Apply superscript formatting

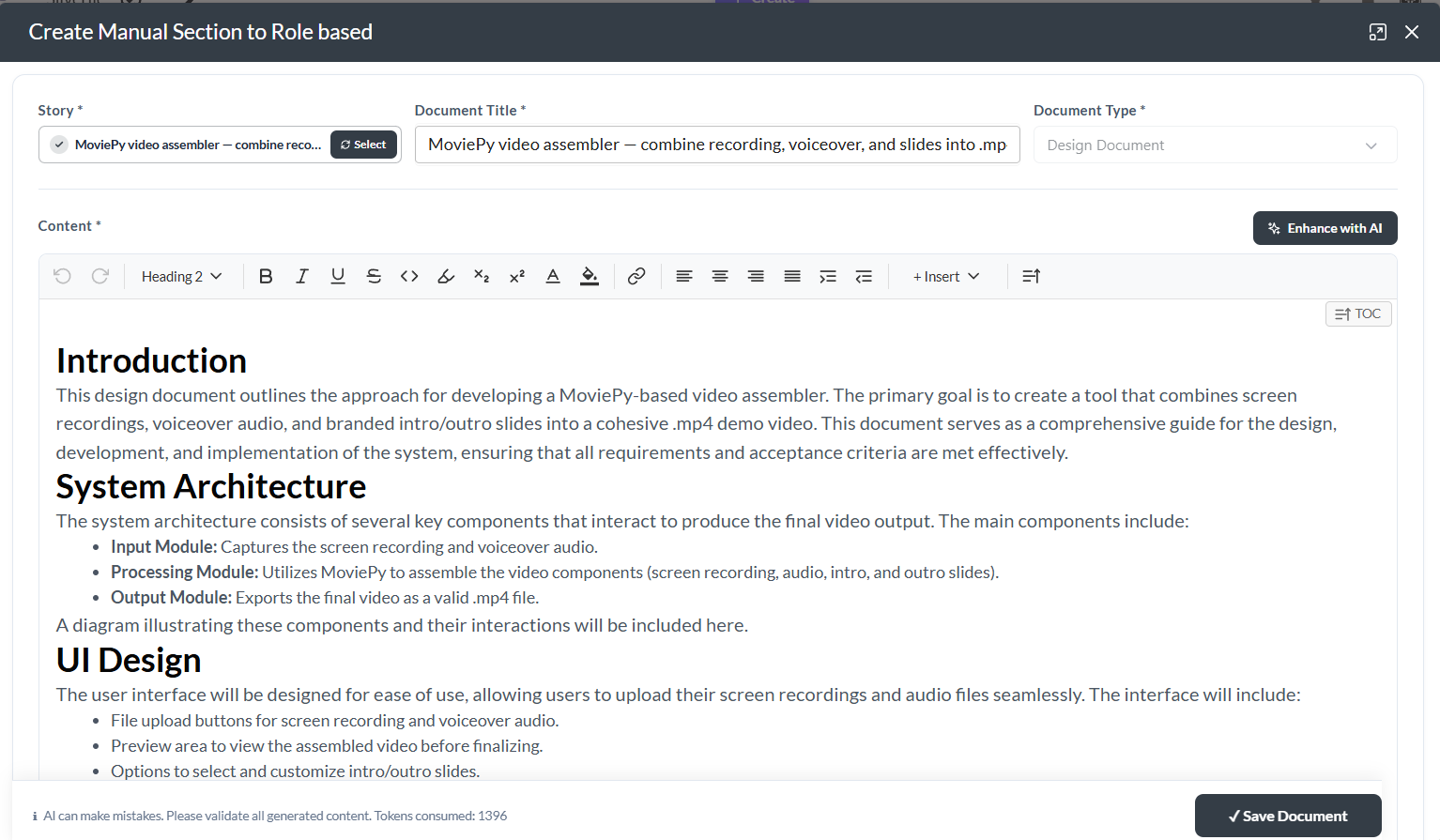point(517,276)
